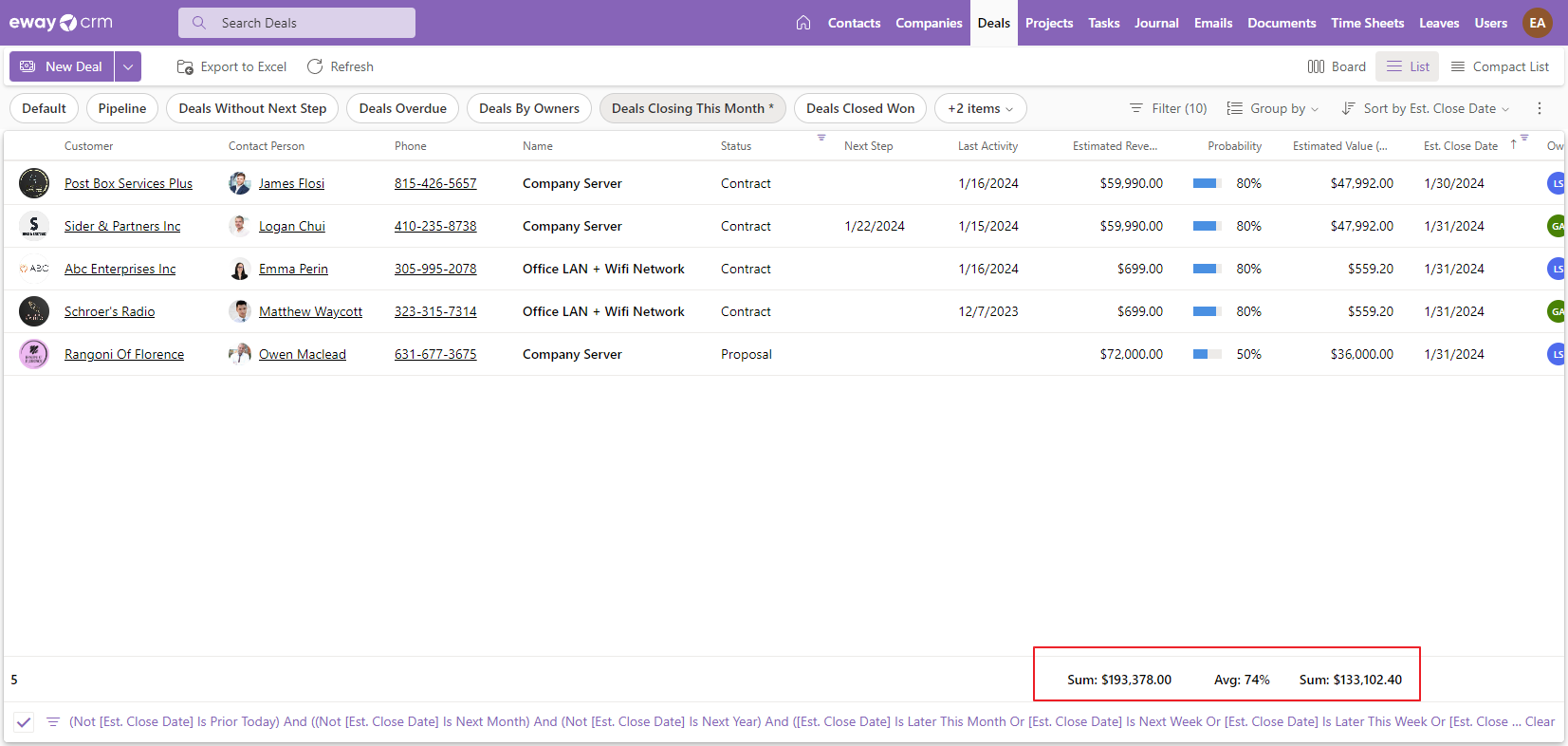Focus the Search Deals field
Viewport: 1568px width, 746px height.
[x=297, y=23]
